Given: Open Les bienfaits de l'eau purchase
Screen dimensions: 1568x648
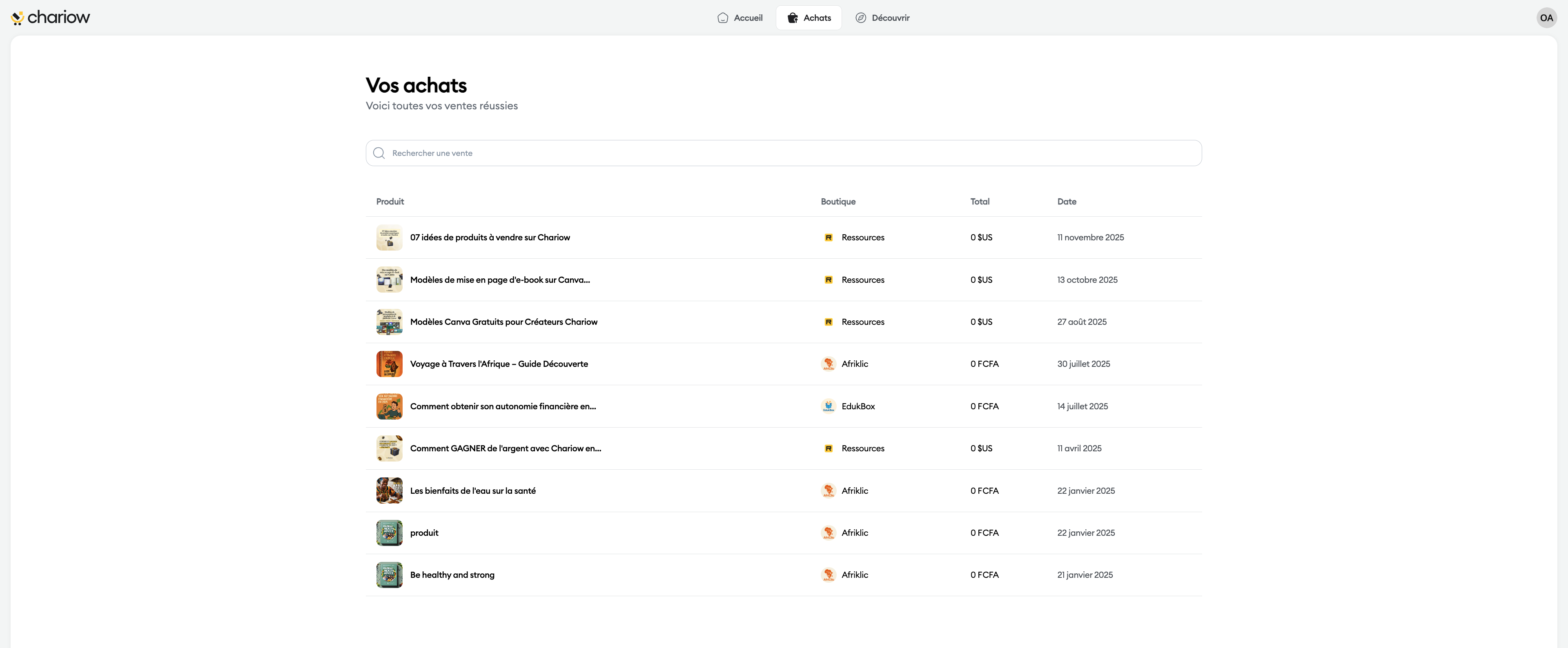Looking at the screenshot, I should (x=472, y=490).
